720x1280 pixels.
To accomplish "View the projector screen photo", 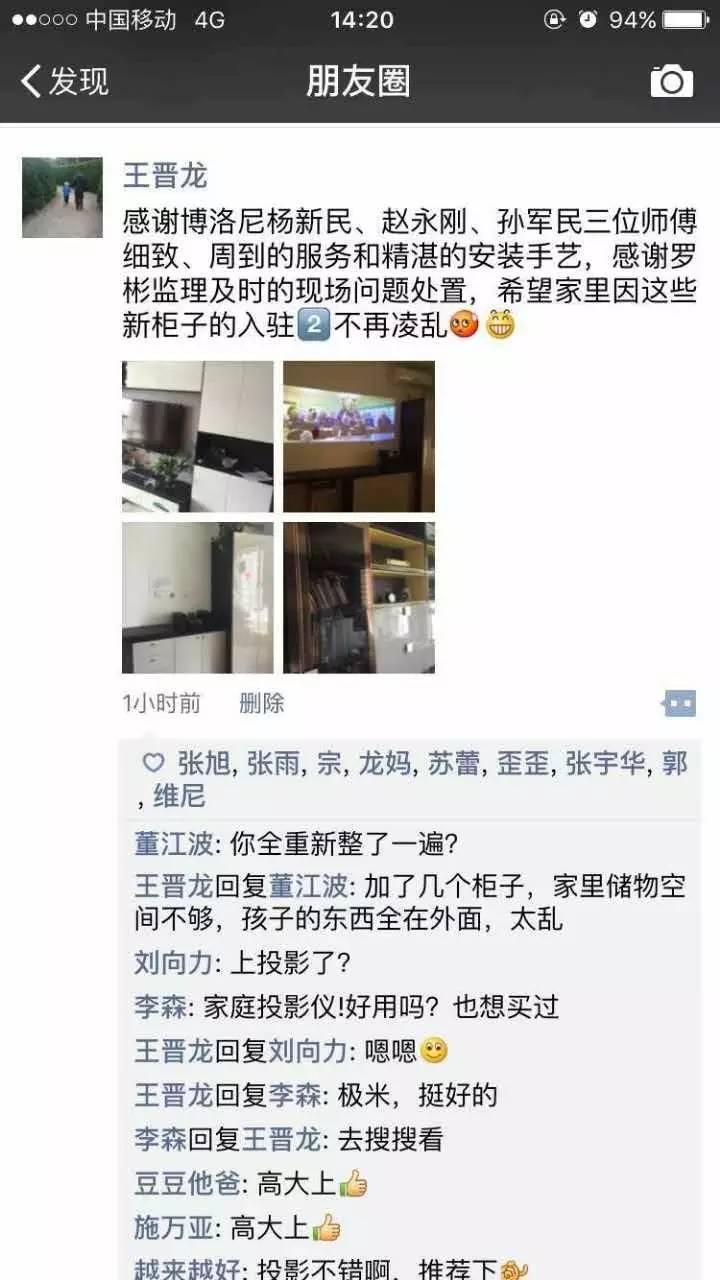I will [x=359, y=437].
